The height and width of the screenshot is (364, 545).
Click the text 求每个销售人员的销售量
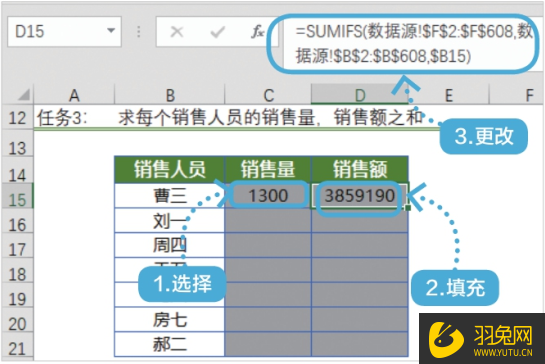216,118
